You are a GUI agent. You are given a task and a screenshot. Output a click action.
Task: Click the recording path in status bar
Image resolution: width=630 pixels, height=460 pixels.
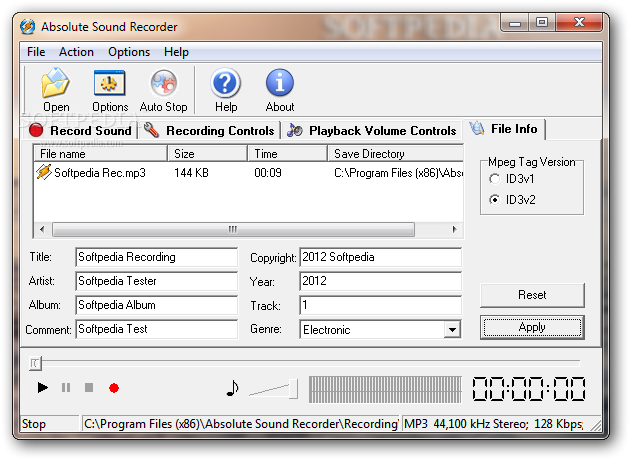[x=241, y=424]
